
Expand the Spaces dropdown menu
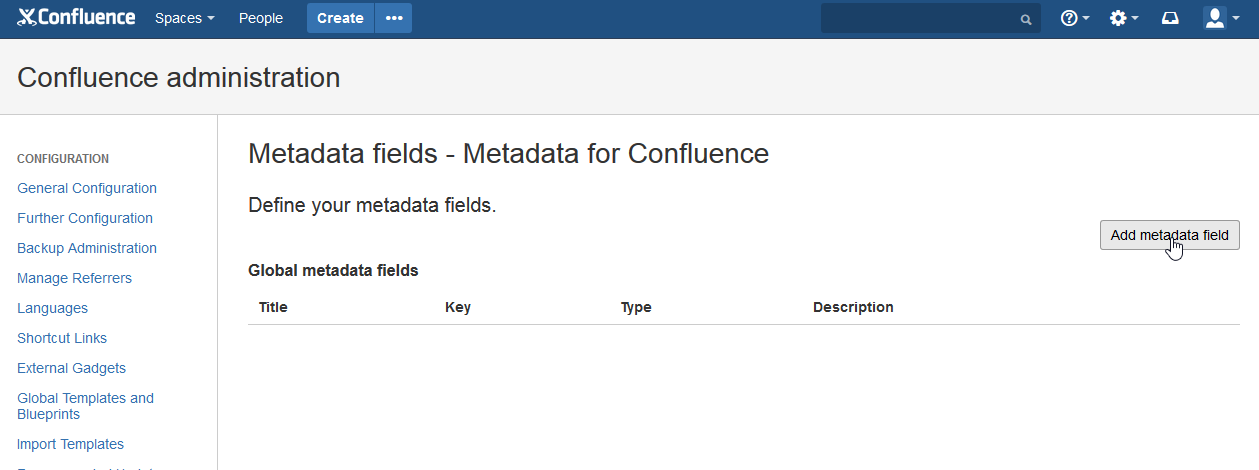pos(184,18)
